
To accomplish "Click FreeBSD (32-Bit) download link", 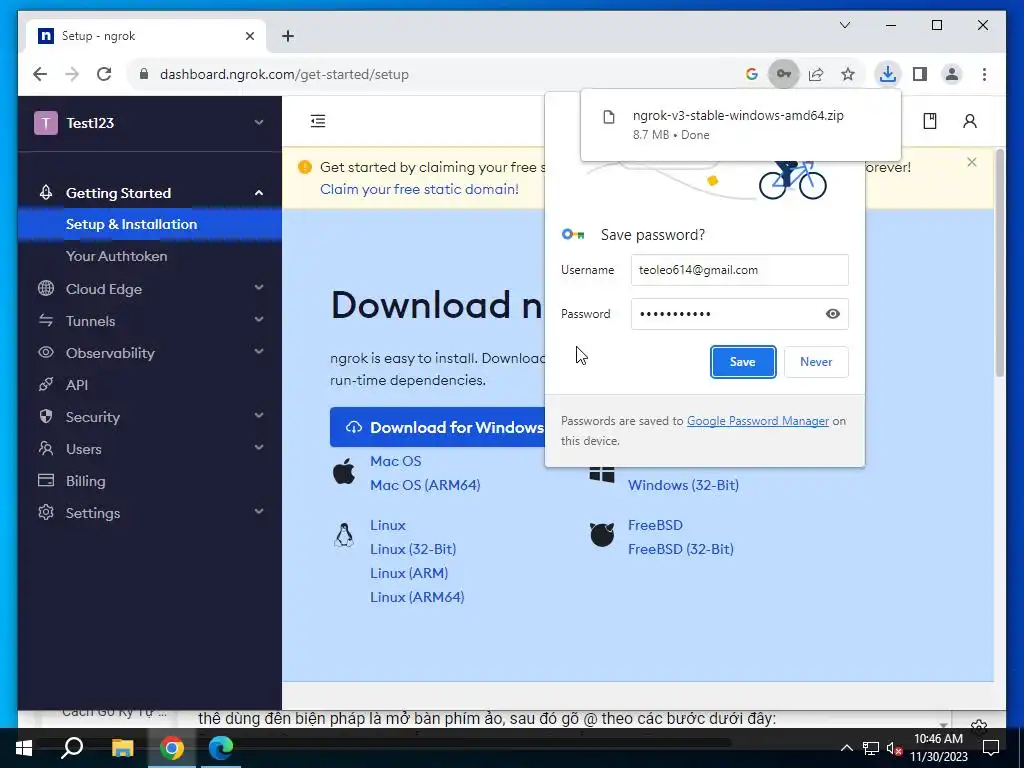I will (680, 549).
